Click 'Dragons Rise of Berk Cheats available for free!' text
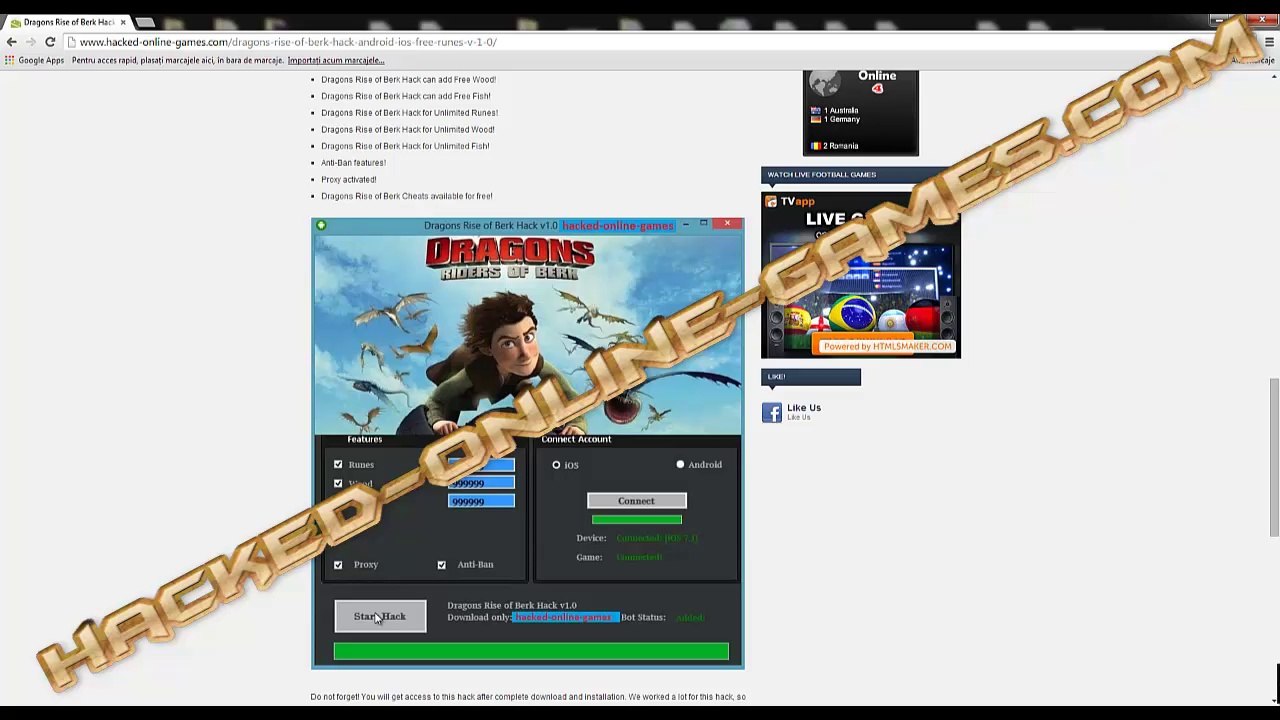The width and height of the screenshot is (1280, 720). [407, 196]
